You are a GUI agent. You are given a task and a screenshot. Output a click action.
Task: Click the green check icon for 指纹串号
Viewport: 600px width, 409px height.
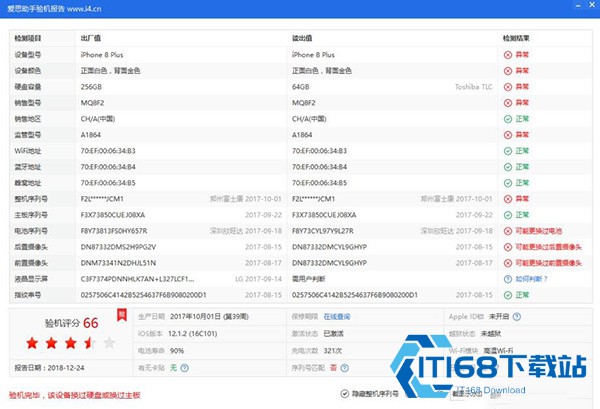point(508,295)
